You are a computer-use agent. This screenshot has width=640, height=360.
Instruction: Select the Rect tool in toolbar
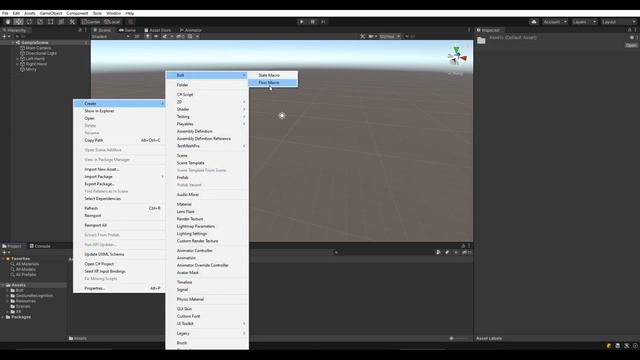point(51,22)
